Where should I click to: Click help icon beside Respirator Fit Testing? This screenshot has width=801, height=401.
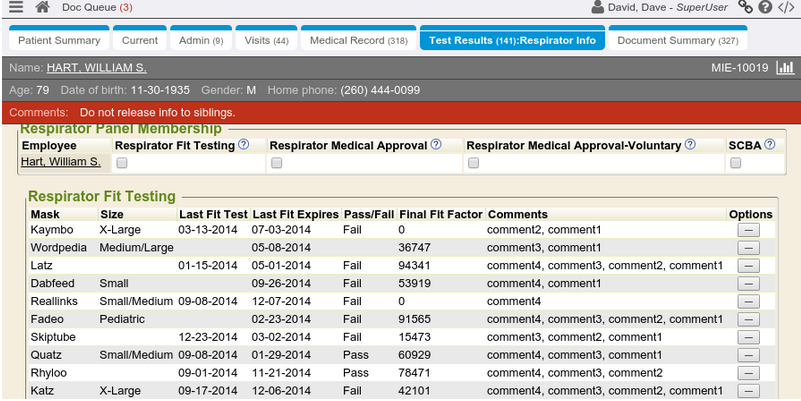[243, 145]
